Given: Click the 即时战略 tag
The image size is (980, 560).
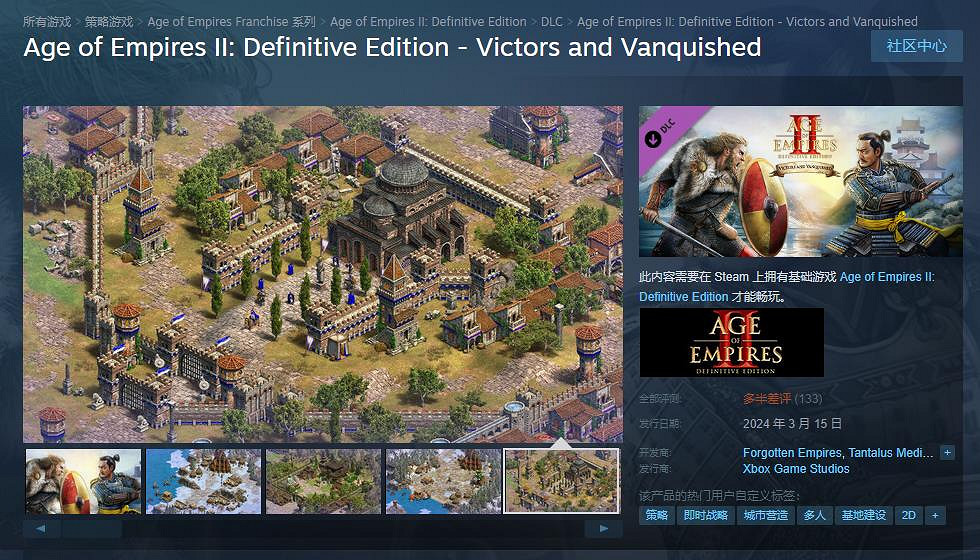Looking at the screenshot, I should pos(706,516).
